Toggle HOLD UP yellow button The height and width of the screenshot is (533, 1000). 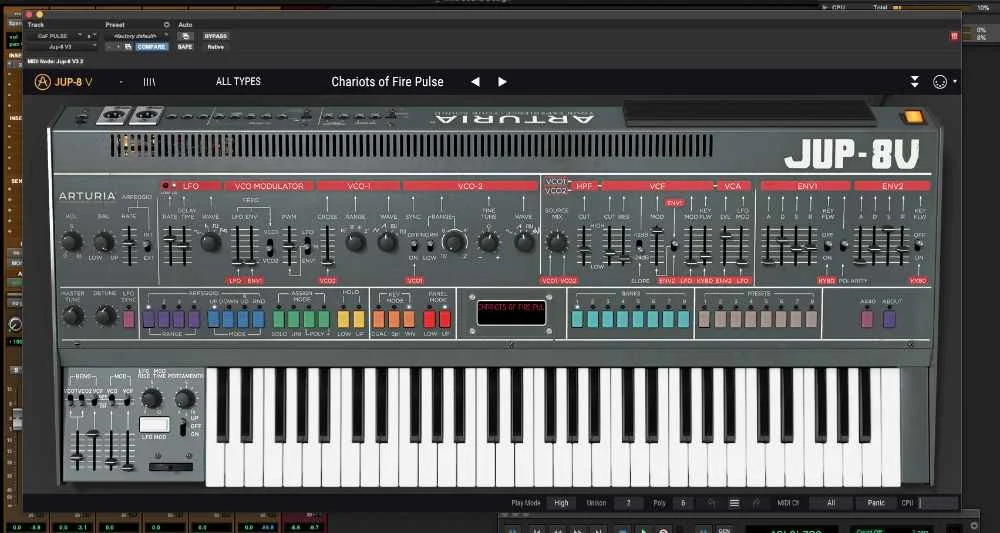[359, 319]
